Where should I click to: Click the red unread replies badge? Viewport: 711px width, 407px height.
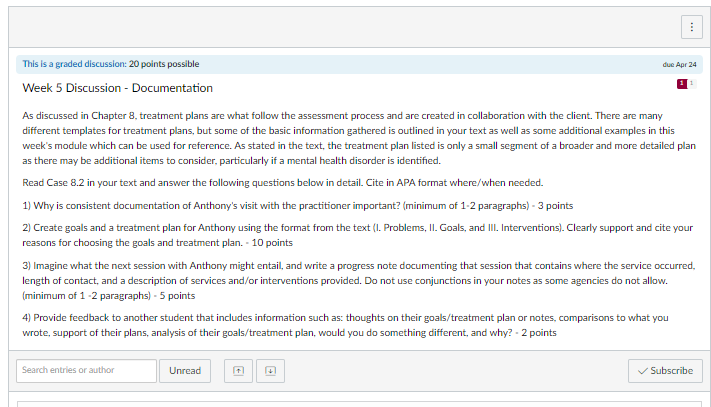tap(682, 83)
